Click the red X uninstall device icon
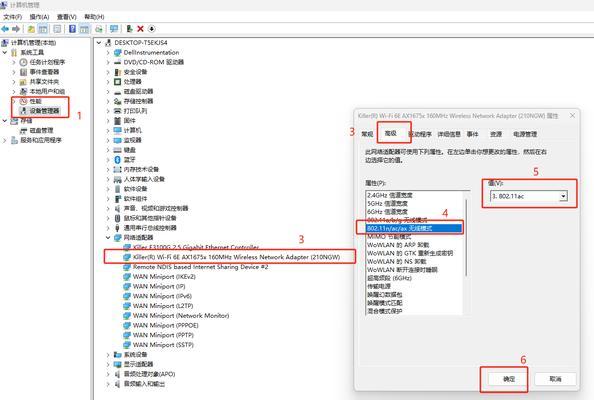 (x=140, y=29)
